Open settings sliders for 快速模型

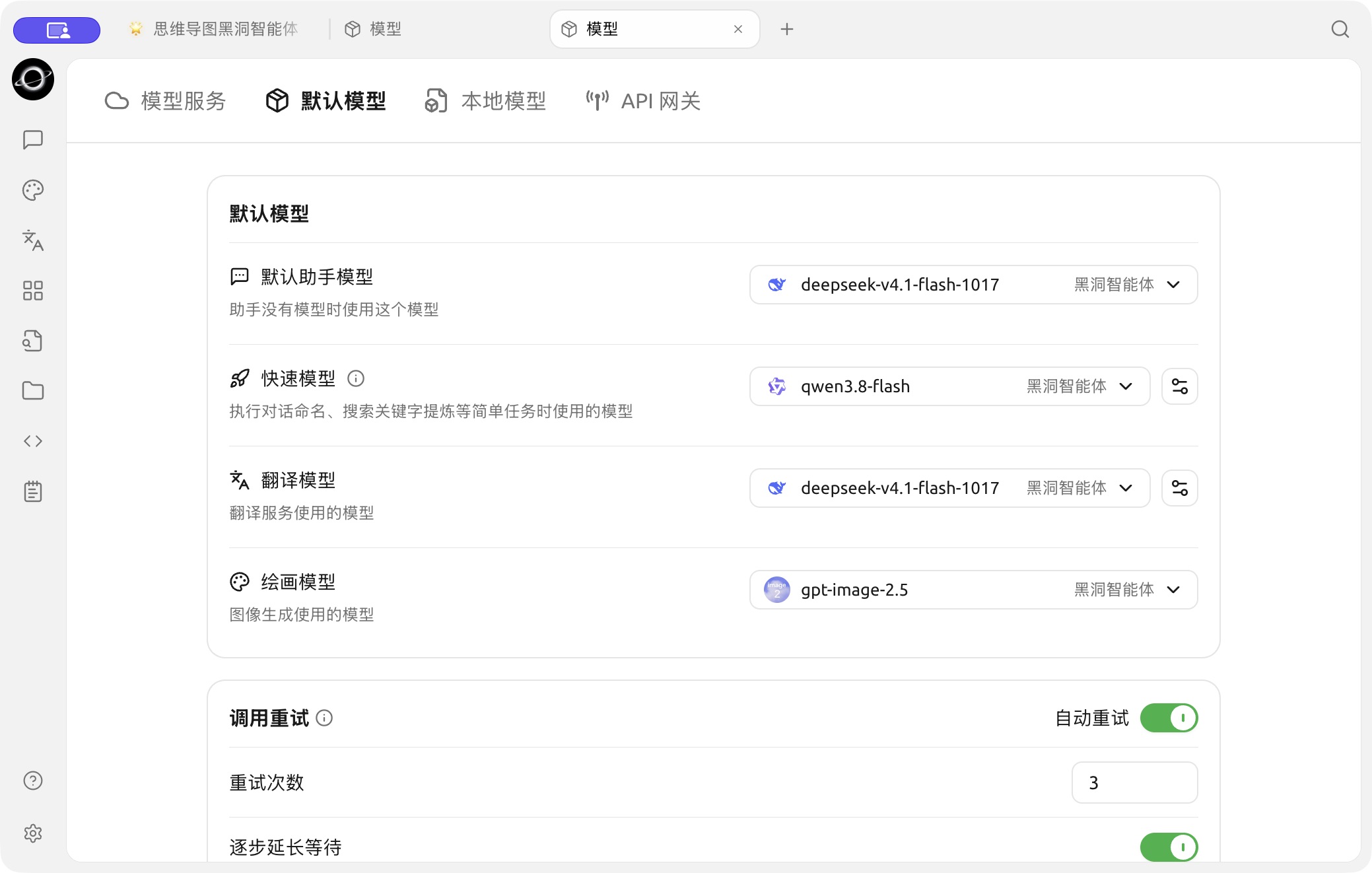click(x=1179, y=386)
